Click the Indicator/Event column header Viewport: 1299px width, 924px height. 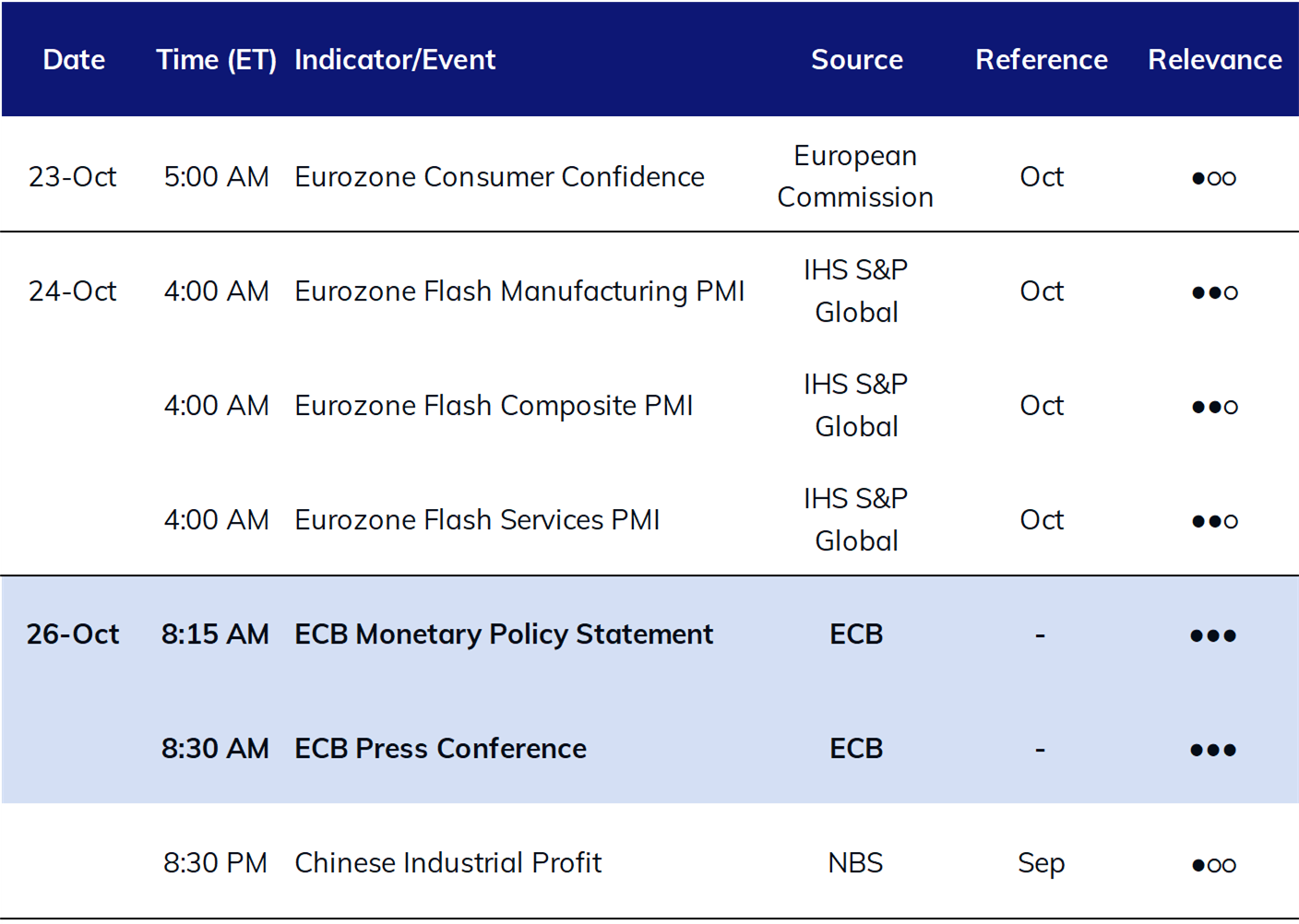[395, 60]
